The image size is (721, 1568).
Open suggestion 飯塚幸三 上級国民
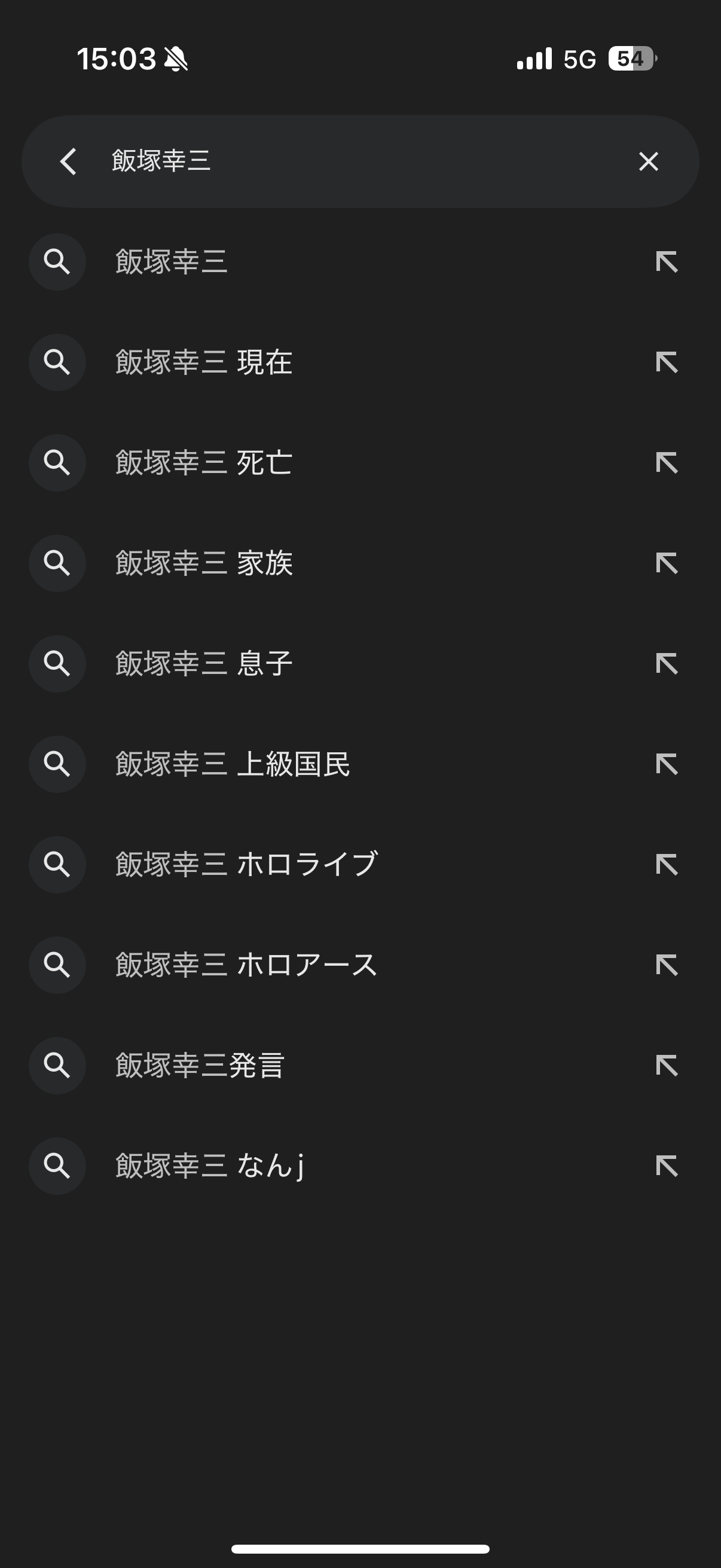(x=233, y=764)
